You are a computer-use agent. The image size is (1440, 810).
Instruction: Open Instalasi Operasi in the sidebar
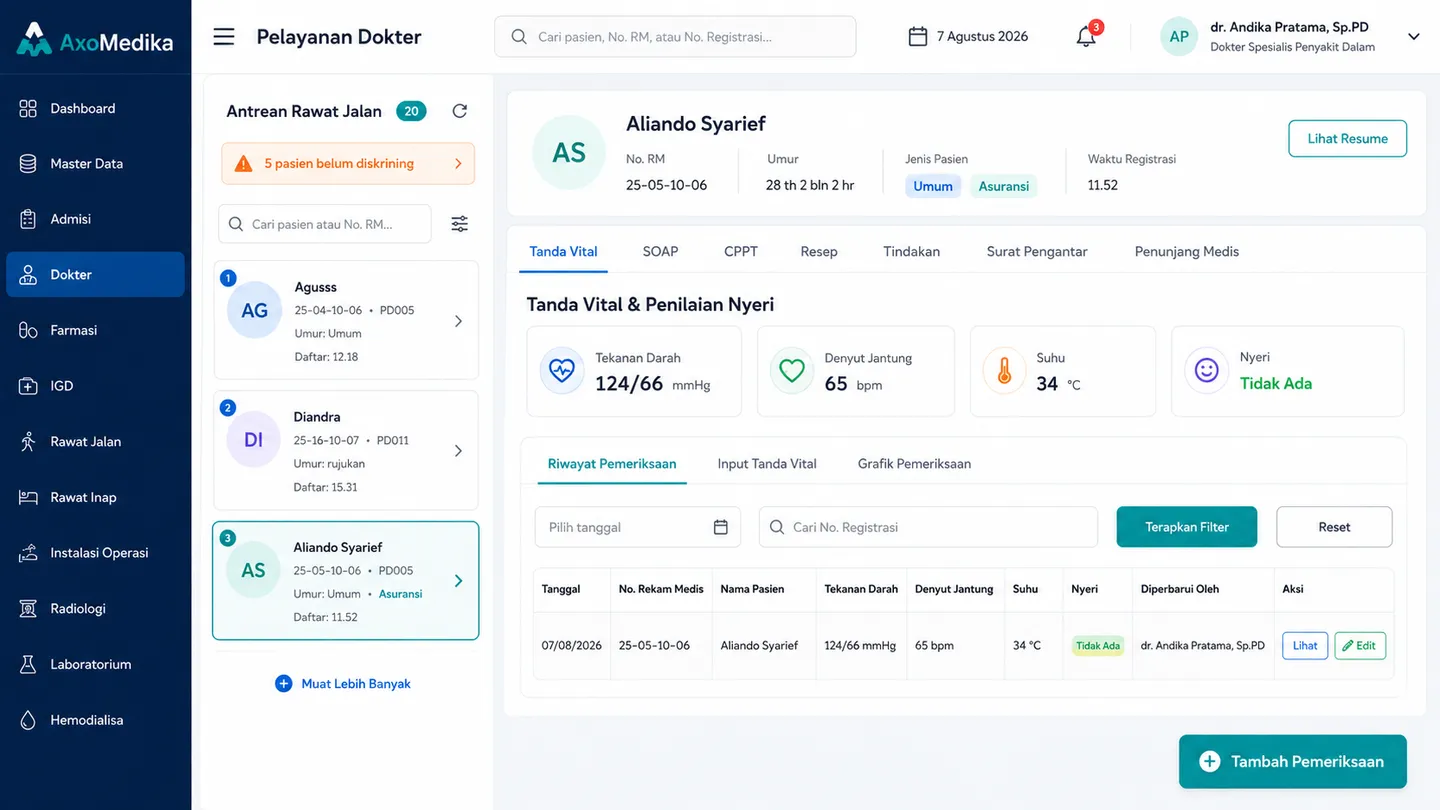coord(95,553)
